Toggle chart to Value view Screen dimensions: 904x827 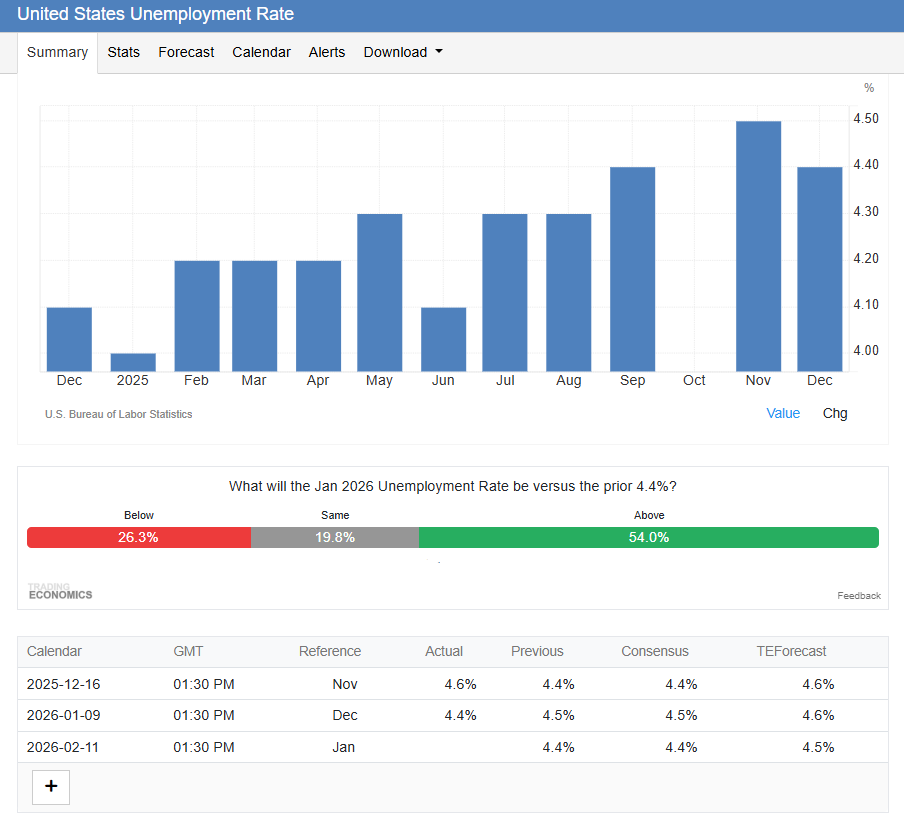(783, 413)
